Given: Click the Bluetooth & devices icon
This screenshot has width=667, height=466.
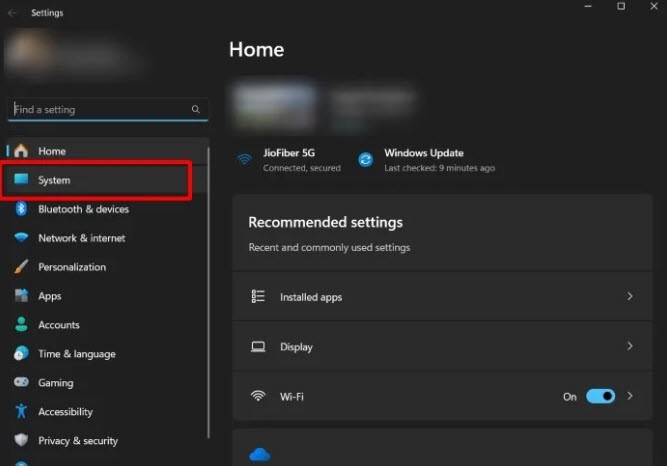Looking at the screenshot, I should click(x=21, y=209).
